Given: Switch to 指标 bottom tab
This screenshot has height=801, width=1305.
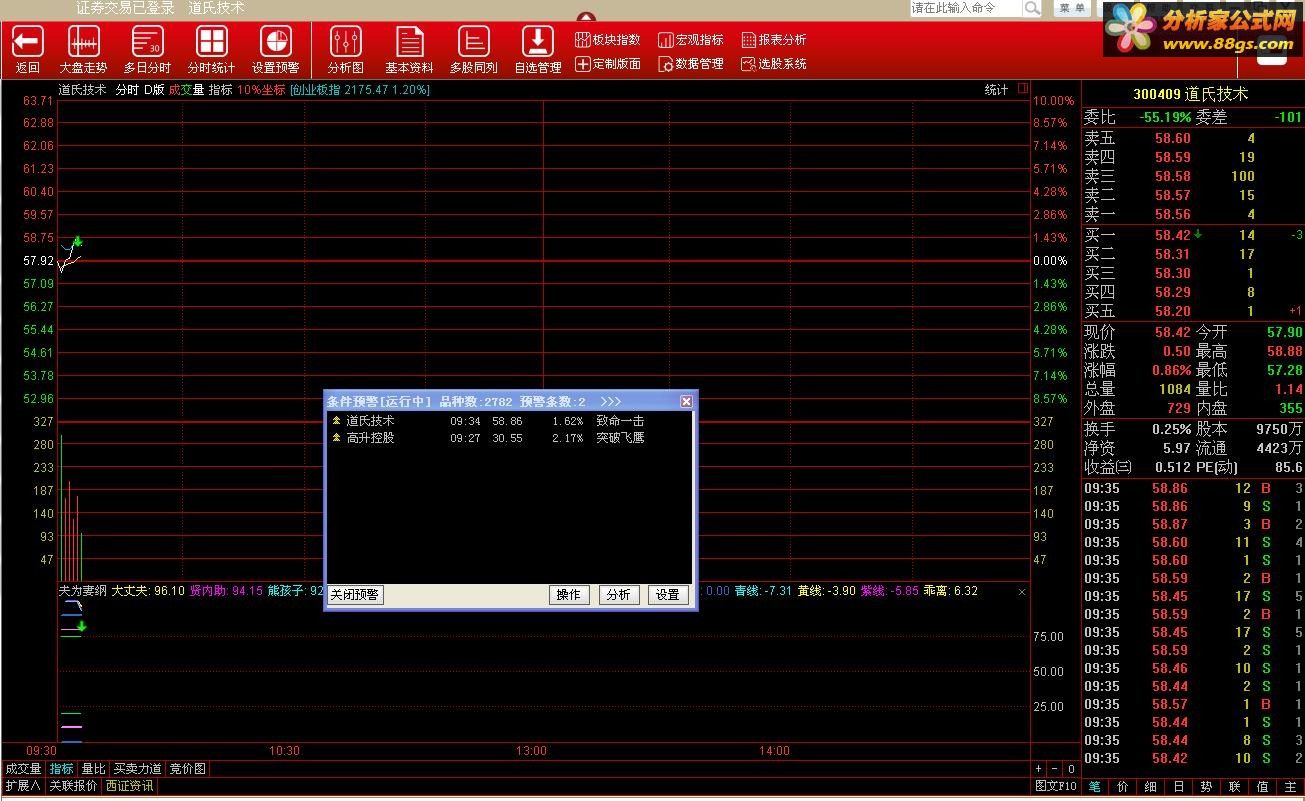Looking at the screenshot, I should coord(62,769).
